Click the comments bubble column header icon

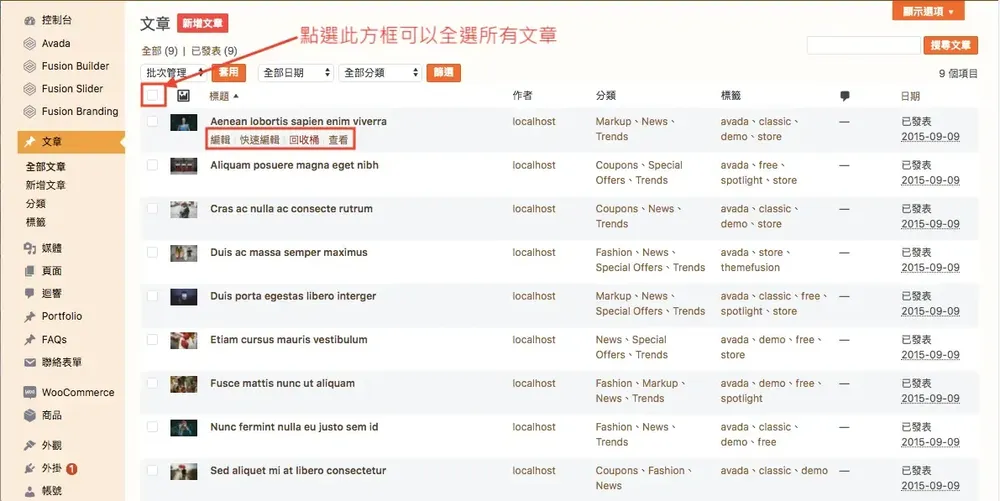click(845, 96)
